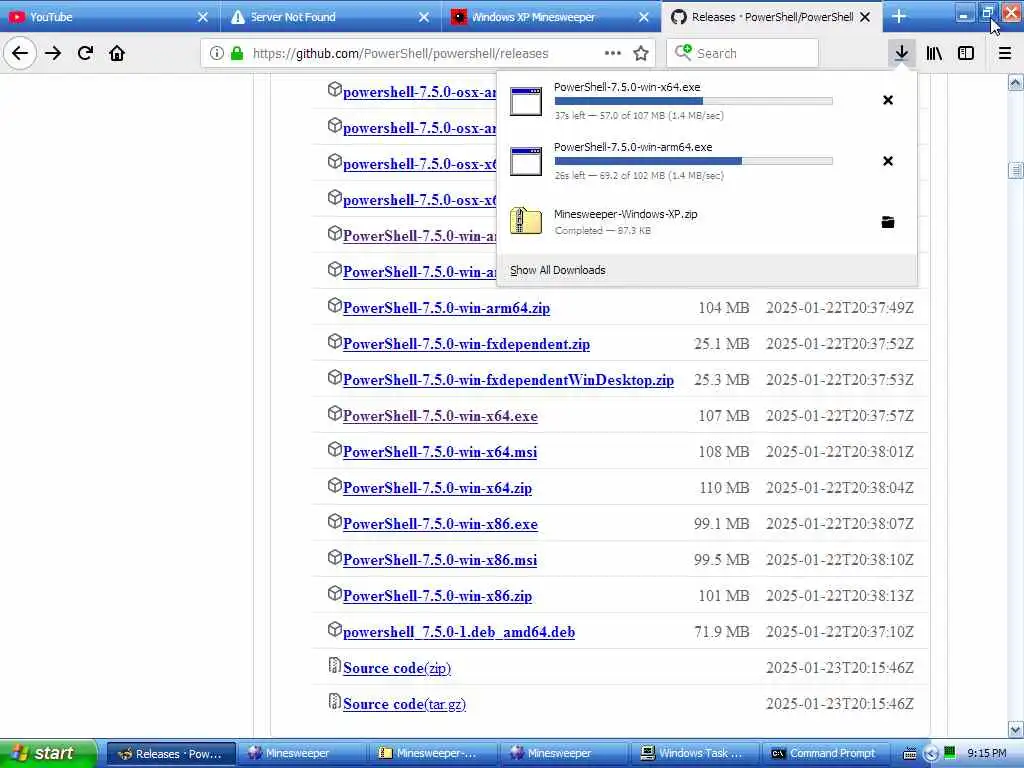Download PowerShell-7.5.0-win-x64.exe link
Viewport: 1024px width, 768px height.
440,416
